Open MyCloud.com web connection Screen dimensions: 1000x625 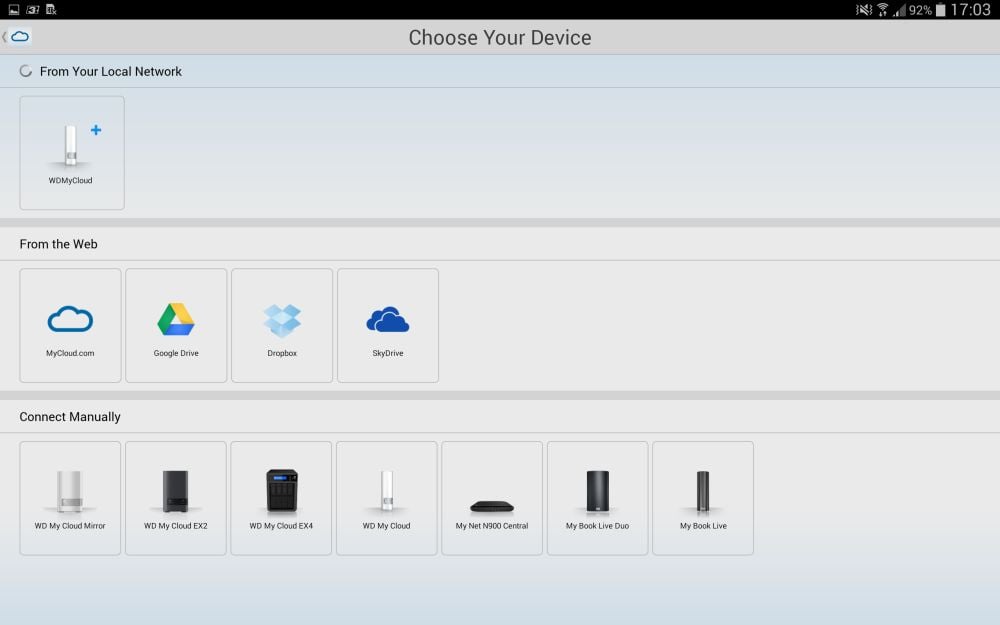click(x=70, y=325)
